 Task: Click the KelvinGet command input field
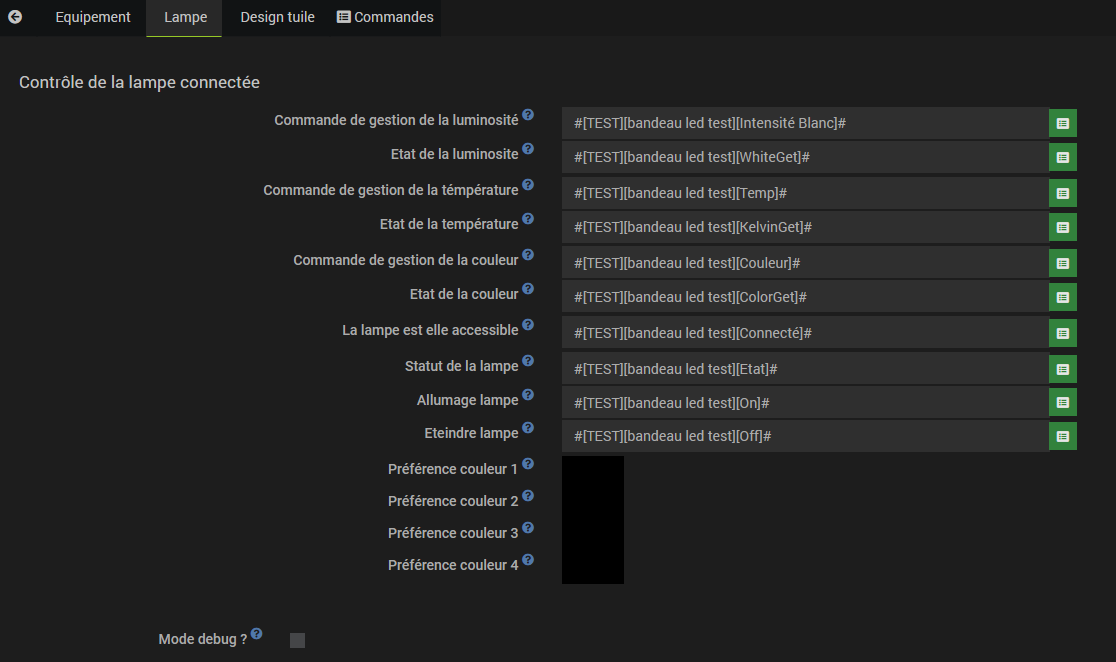[805, 227]
